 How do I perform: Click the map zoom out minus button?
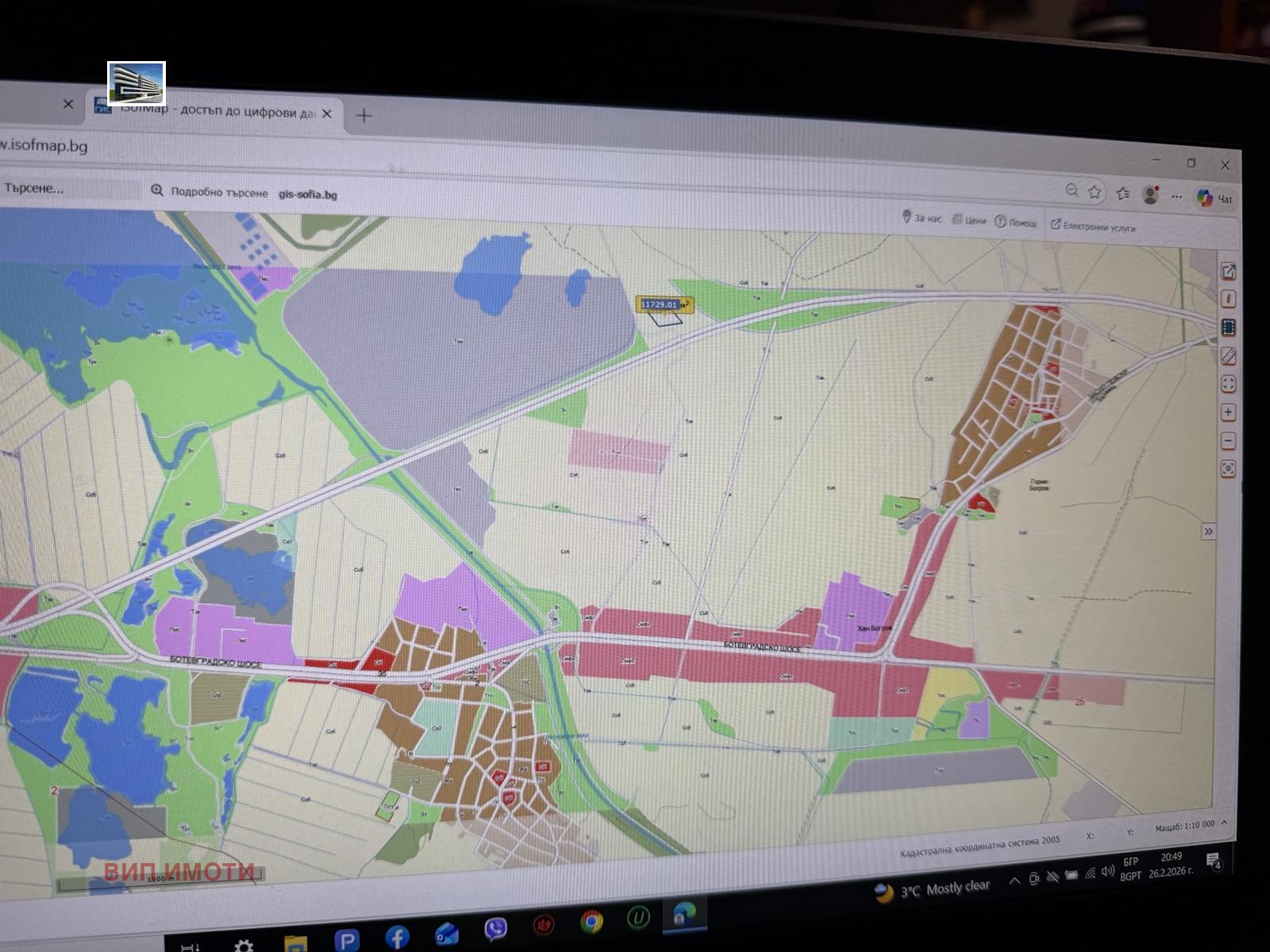(1228, 440)
